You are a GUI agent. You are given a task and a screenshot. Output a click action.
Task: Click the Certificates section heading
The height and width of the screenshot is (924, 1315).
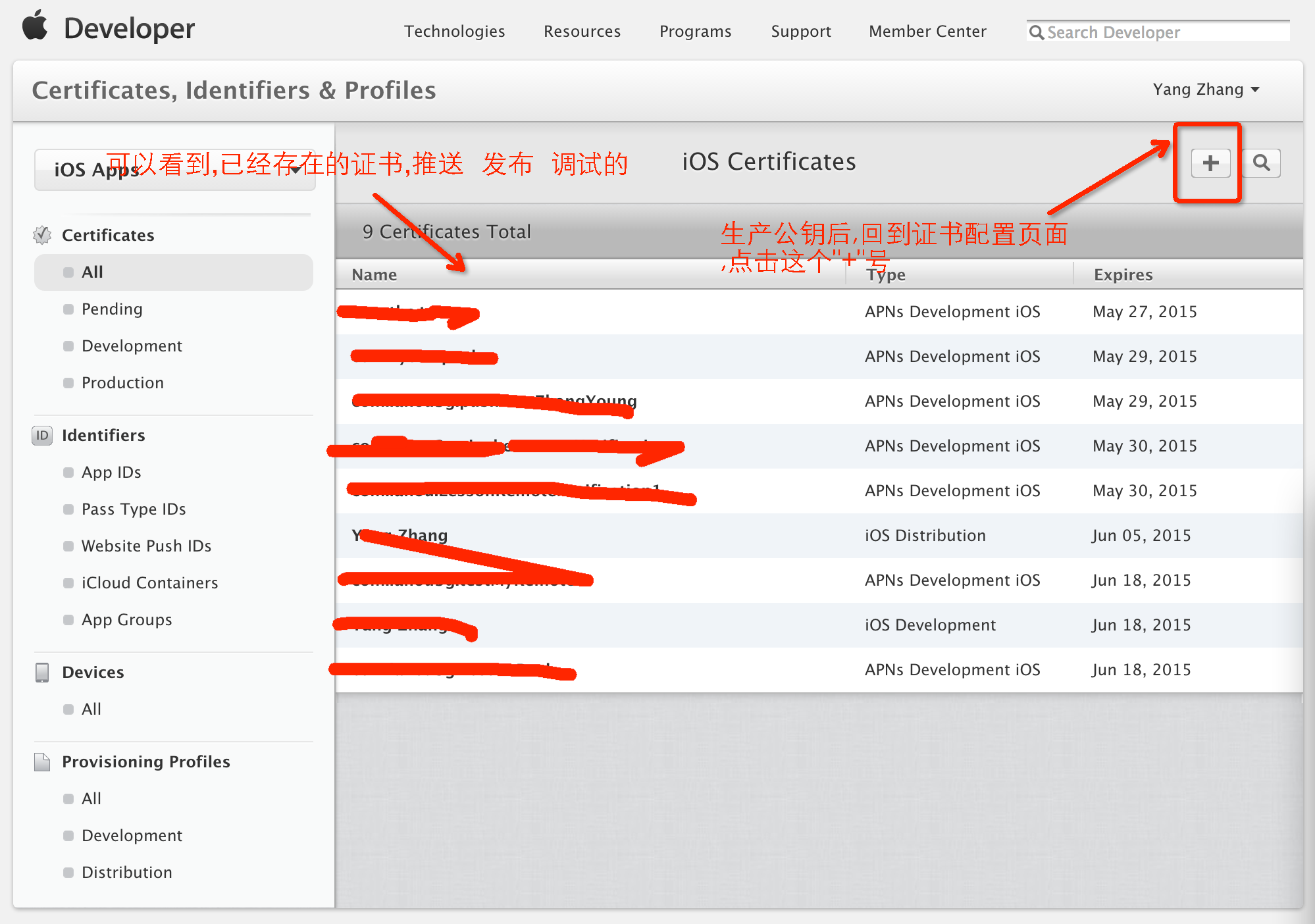pos(108,235)
